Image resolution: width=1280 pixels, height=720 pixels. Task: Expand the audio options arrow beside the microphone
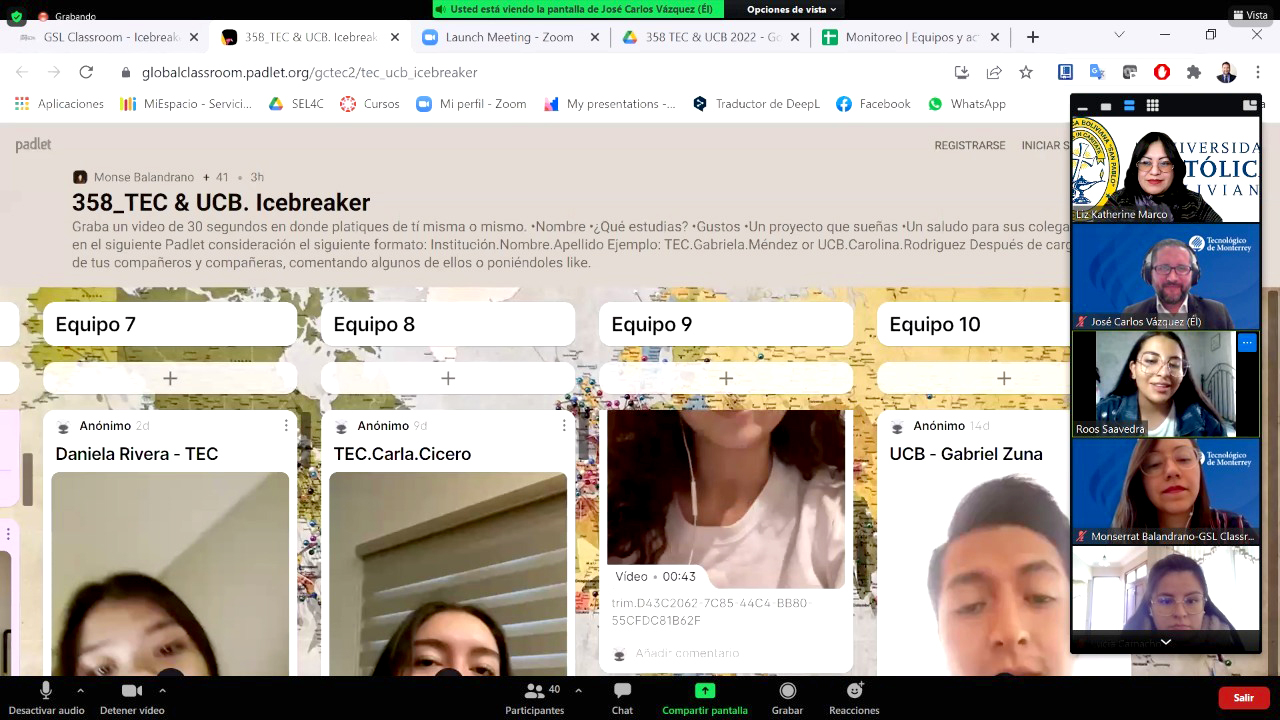tap(81, 690)
